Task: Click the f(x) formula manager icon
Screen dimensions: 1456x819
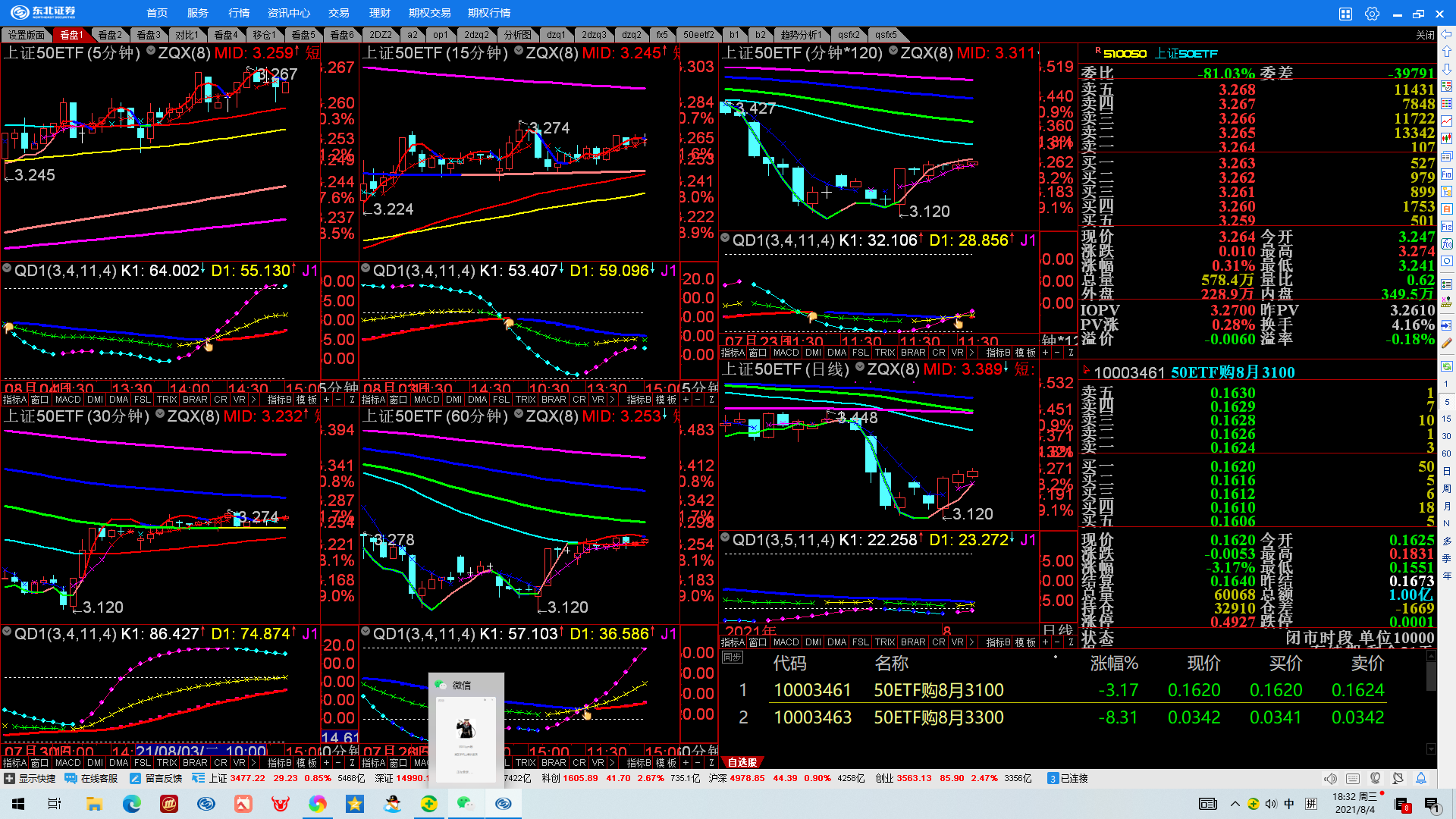Action: click(1447, 244)
